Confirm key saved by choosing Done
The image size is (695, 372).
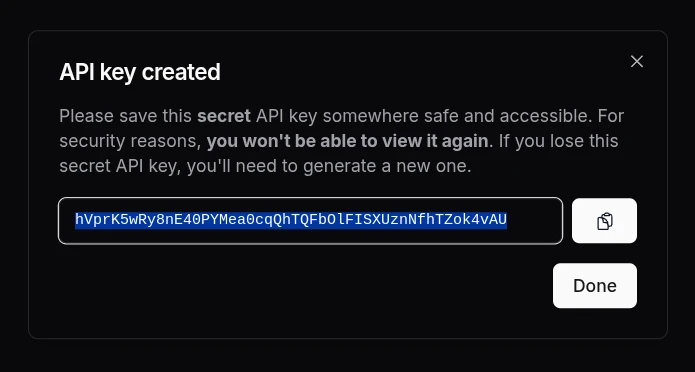pyautogui.click(x=595, y=286)
